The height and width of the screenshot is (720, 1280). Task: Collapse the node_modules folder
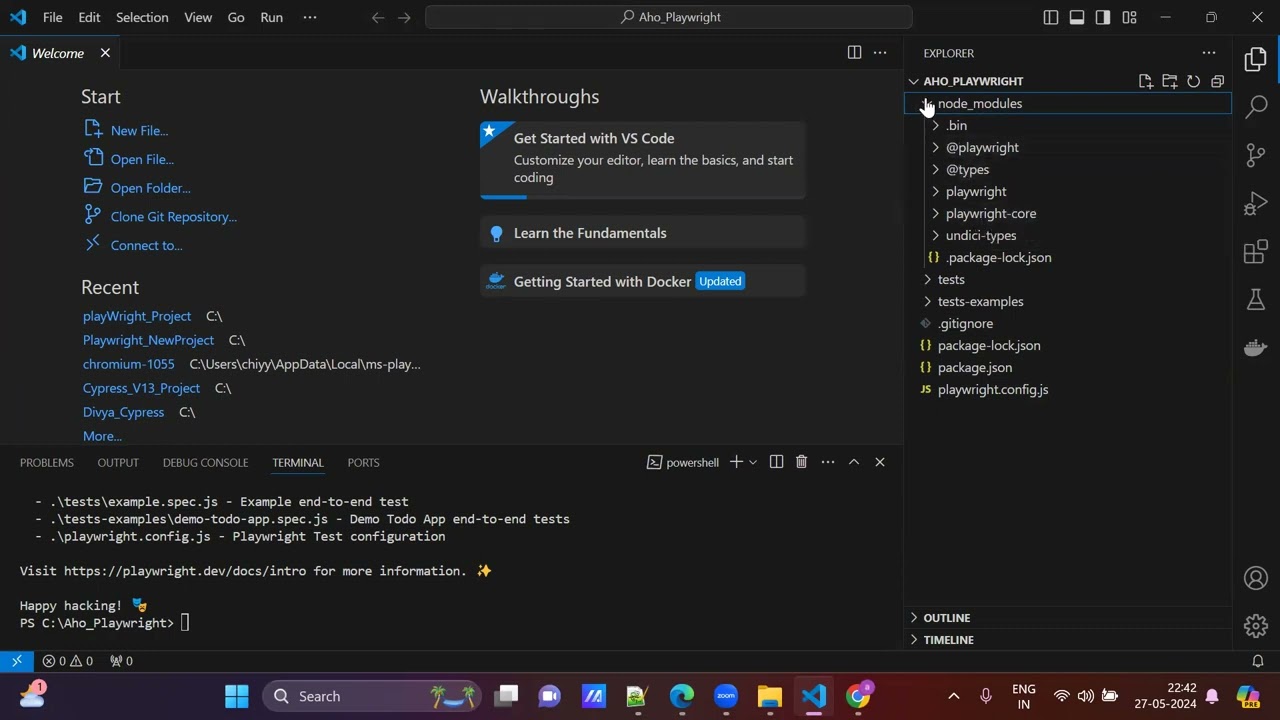pos(1068,103)
